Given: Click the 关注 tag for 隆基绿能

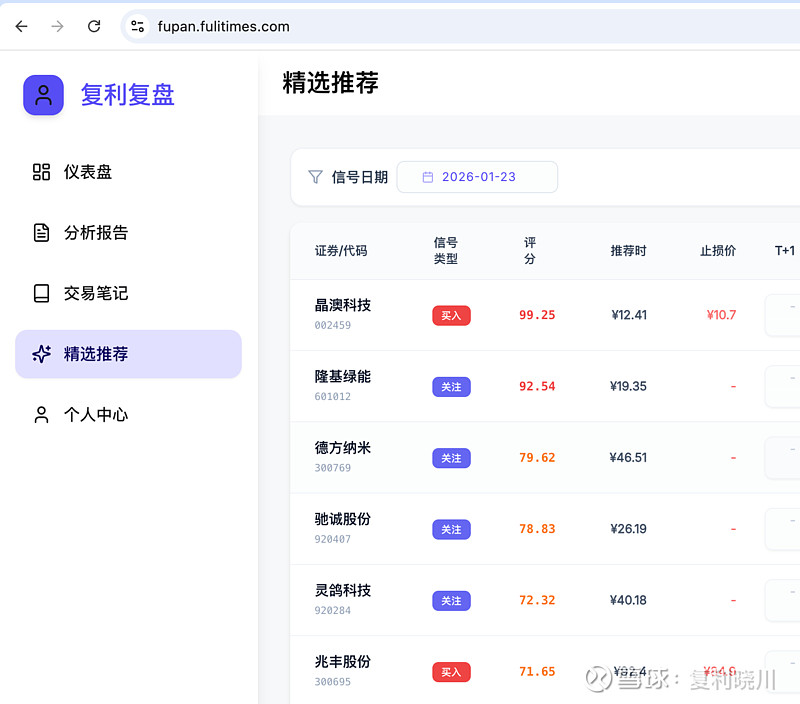Looking at the screenshot, I should [x=451, y=387].
